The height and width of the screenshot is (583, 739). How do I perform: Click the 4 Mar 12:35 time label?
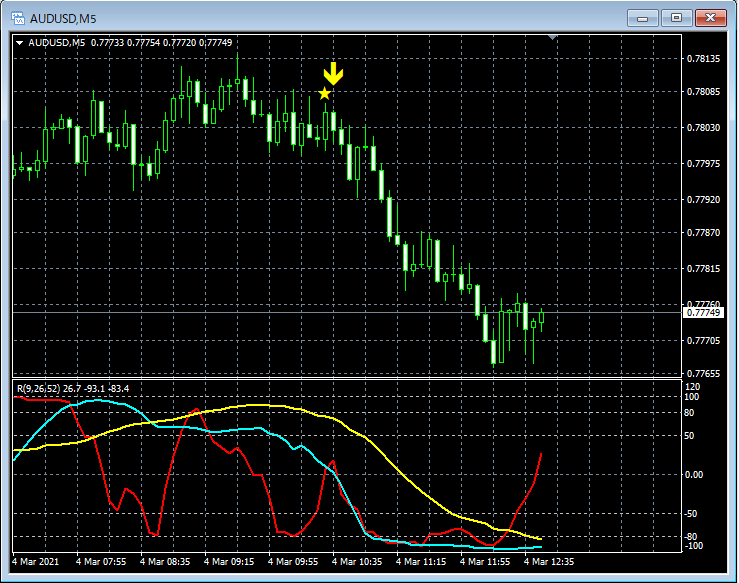coord(550,563)
